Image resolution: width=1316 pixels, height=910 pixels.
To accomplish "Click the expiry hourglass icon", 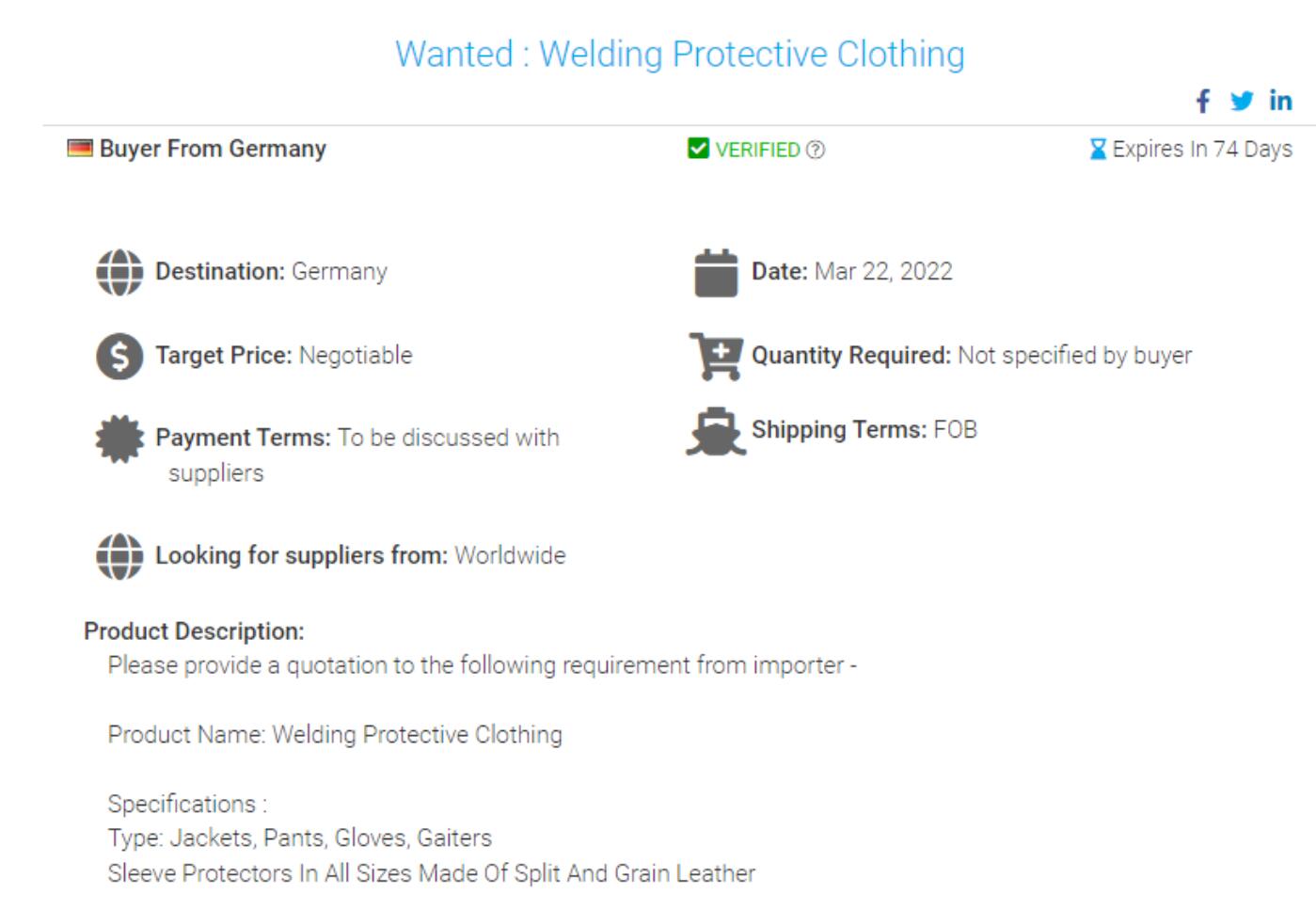I will (x=1098, y=150).
